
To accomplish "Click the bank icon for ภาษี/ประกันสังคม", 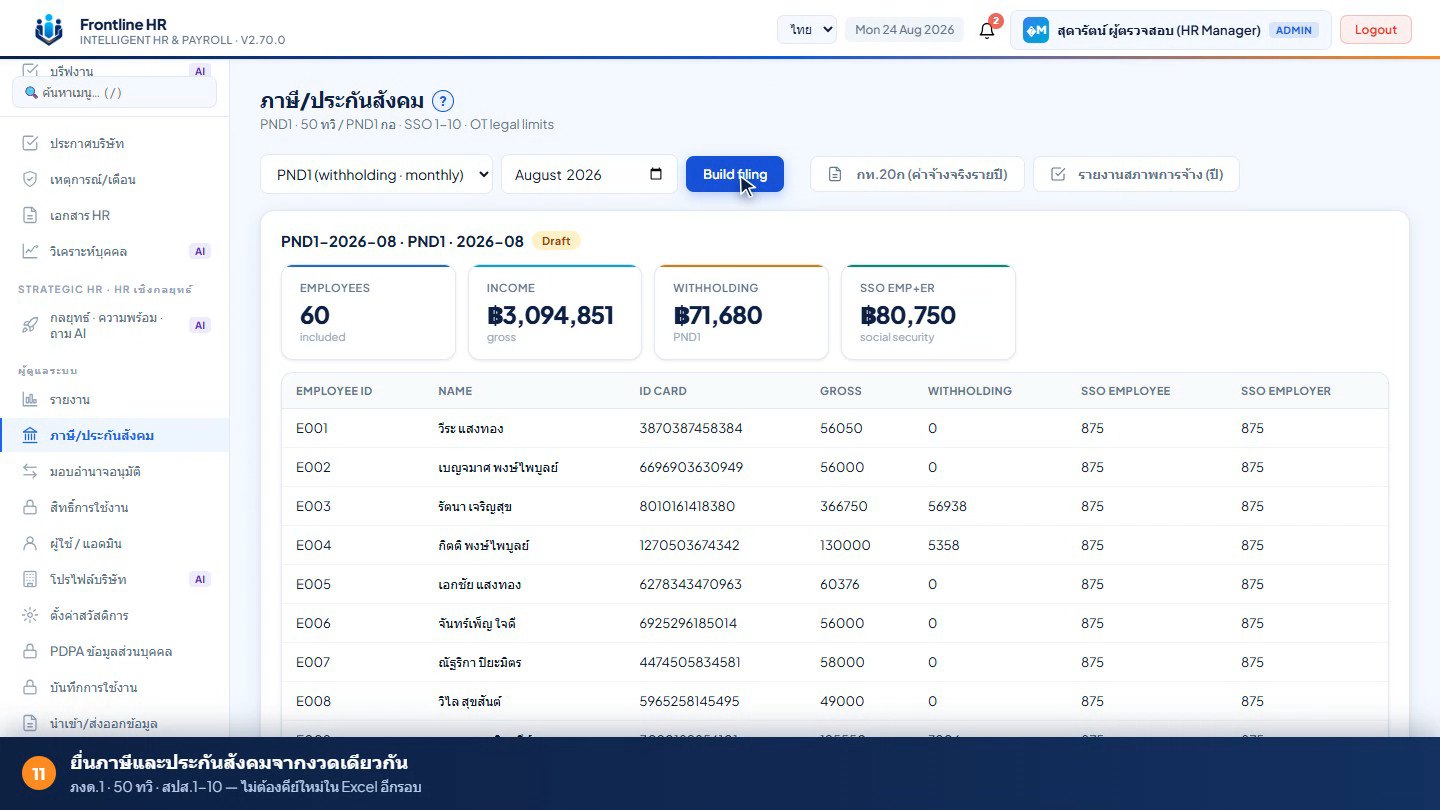I will coord(30,435).
